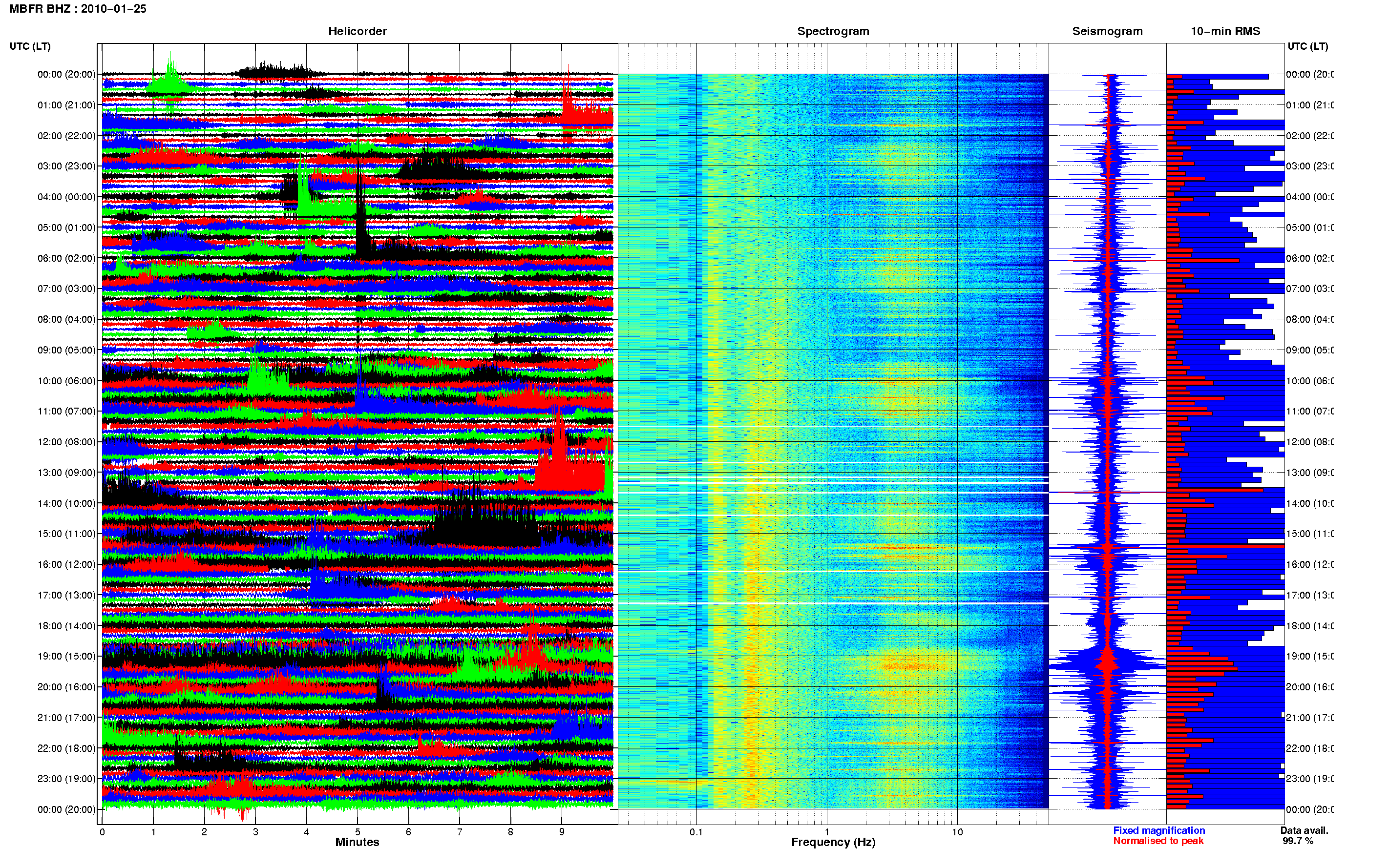Select the 'Helicorder' panel heading
Viewport: 1389px width, 868px height.
click(x=357, y=31)
